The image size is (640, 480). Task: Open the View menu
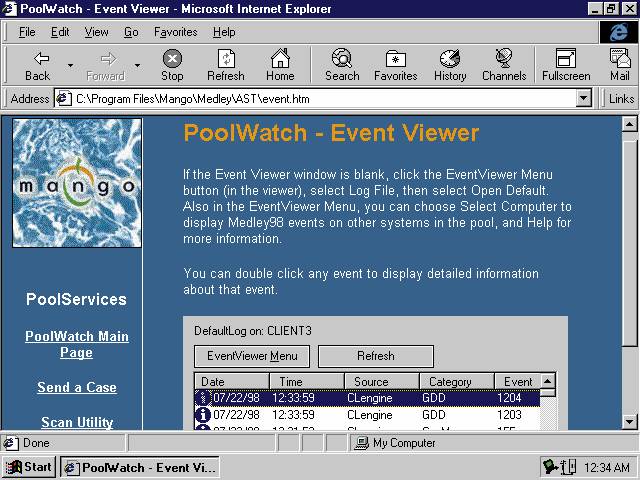tap(96, 32)
